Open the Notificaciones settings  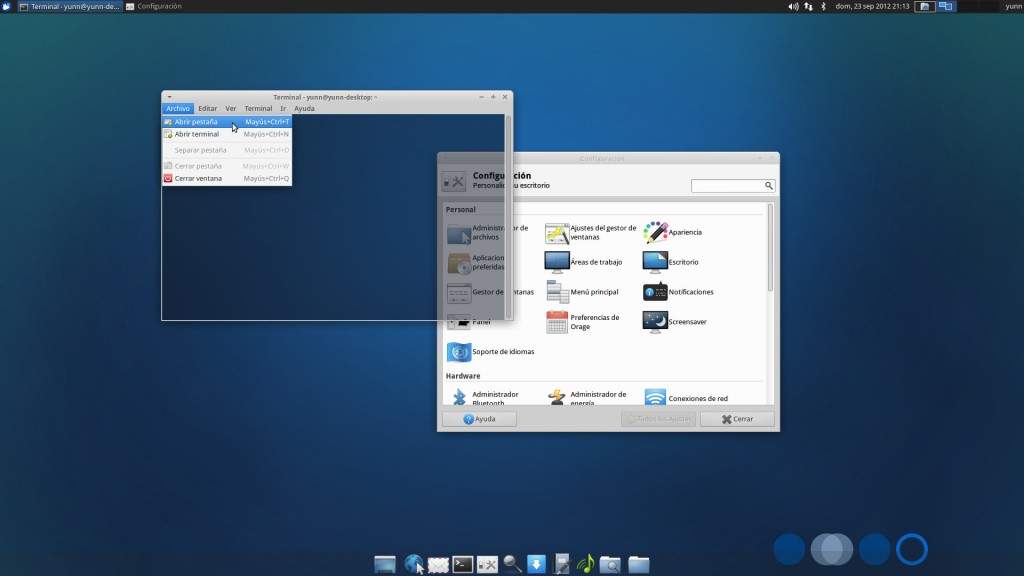point(678,292)
